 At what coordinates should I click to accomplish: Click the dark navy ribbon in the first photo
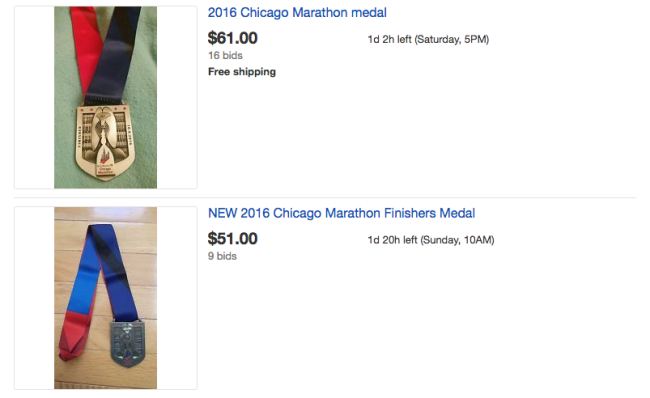click(x=116, y=54)
